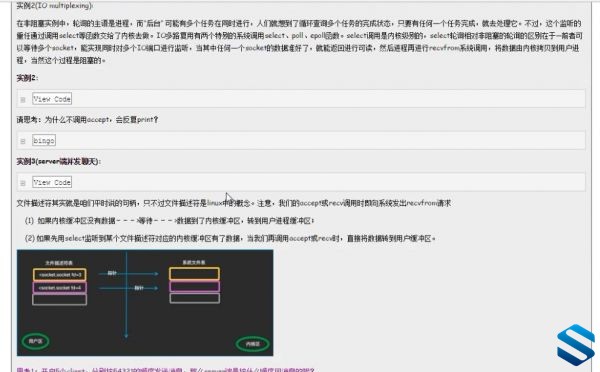The width and height of the screenshot is (600, 372).
Task: Click the 实例2(IO multiplexing) heading at top
Action: point(55,6)
